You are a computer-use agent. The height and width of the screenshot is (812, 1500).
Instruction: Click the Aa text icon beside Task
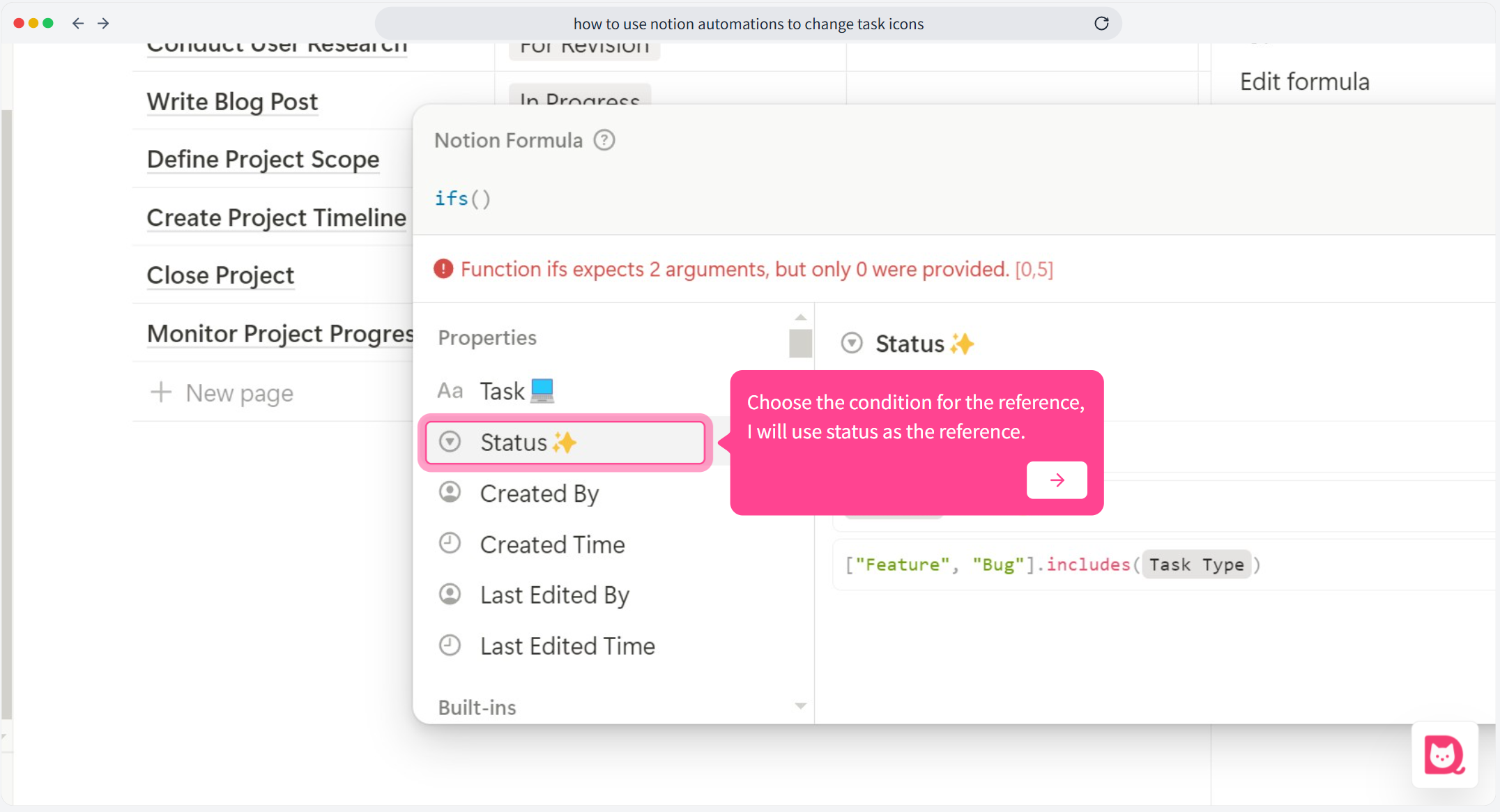point(450,390)
